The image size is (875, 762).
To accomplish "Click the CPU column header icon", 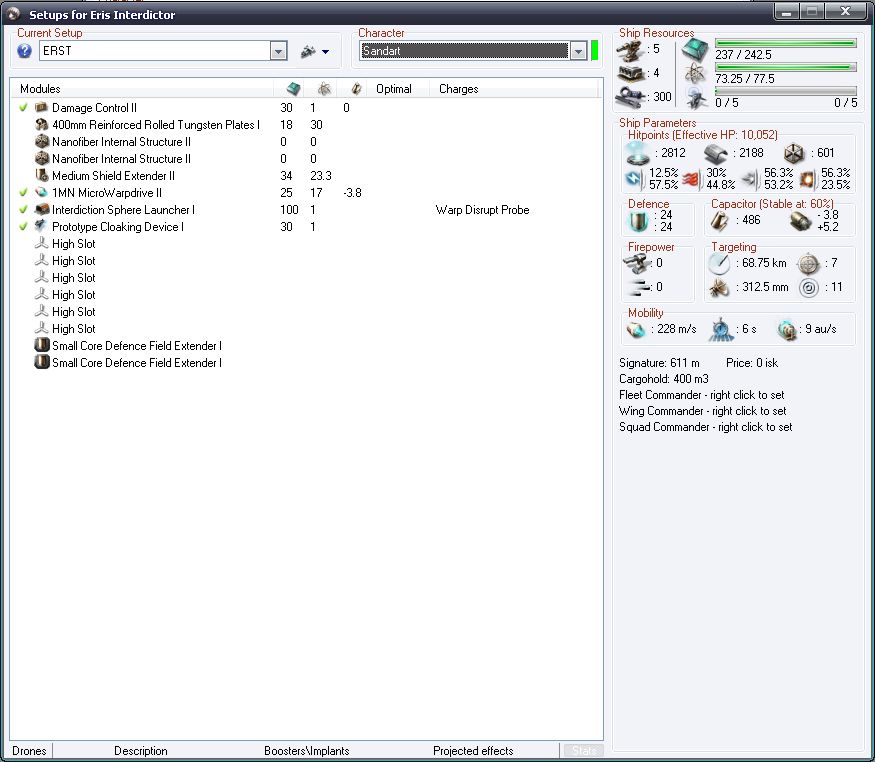I will (293, 89).
